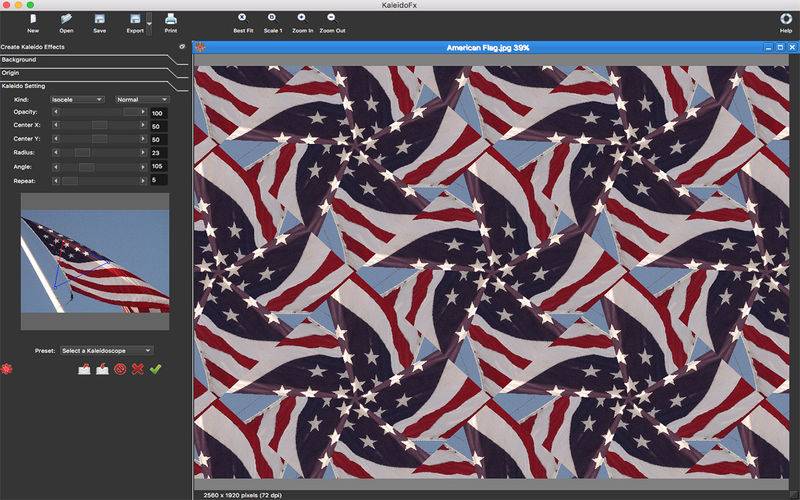This screenshot has height=500, width=800.
Task: Zoom Out of the image
Action: 332,23
